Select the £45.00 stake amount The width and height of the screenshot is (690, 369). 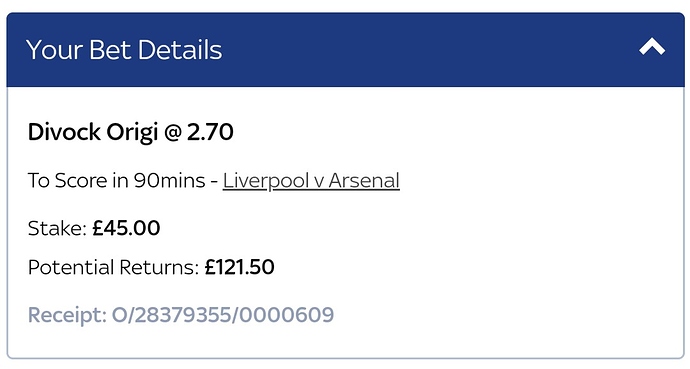coord(126,228)
